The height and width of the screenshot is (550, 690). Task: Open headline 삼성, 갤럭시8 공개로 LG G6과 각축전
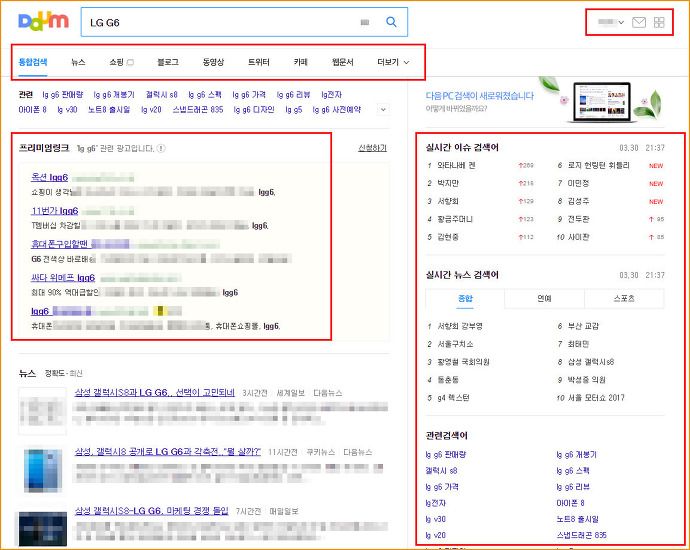[168, 451]
